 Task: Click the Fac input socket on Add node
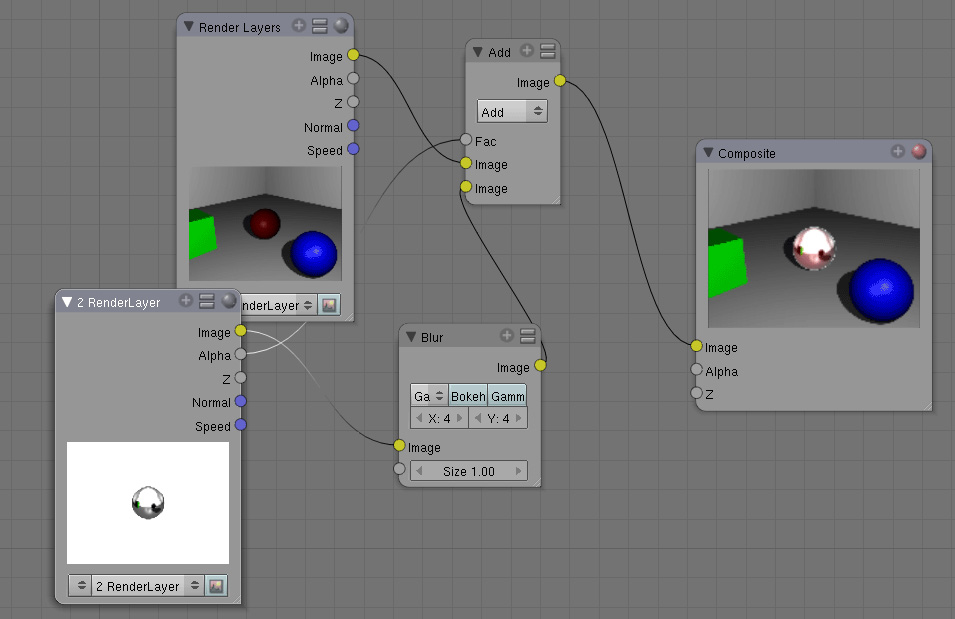tap(466, 140)
